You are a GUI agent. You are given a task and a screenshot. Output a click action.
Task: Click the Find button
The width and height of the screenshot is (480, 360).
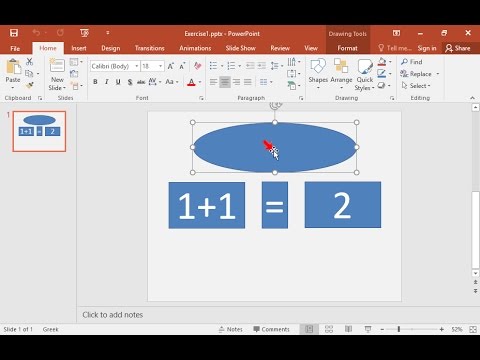point(412,62)
